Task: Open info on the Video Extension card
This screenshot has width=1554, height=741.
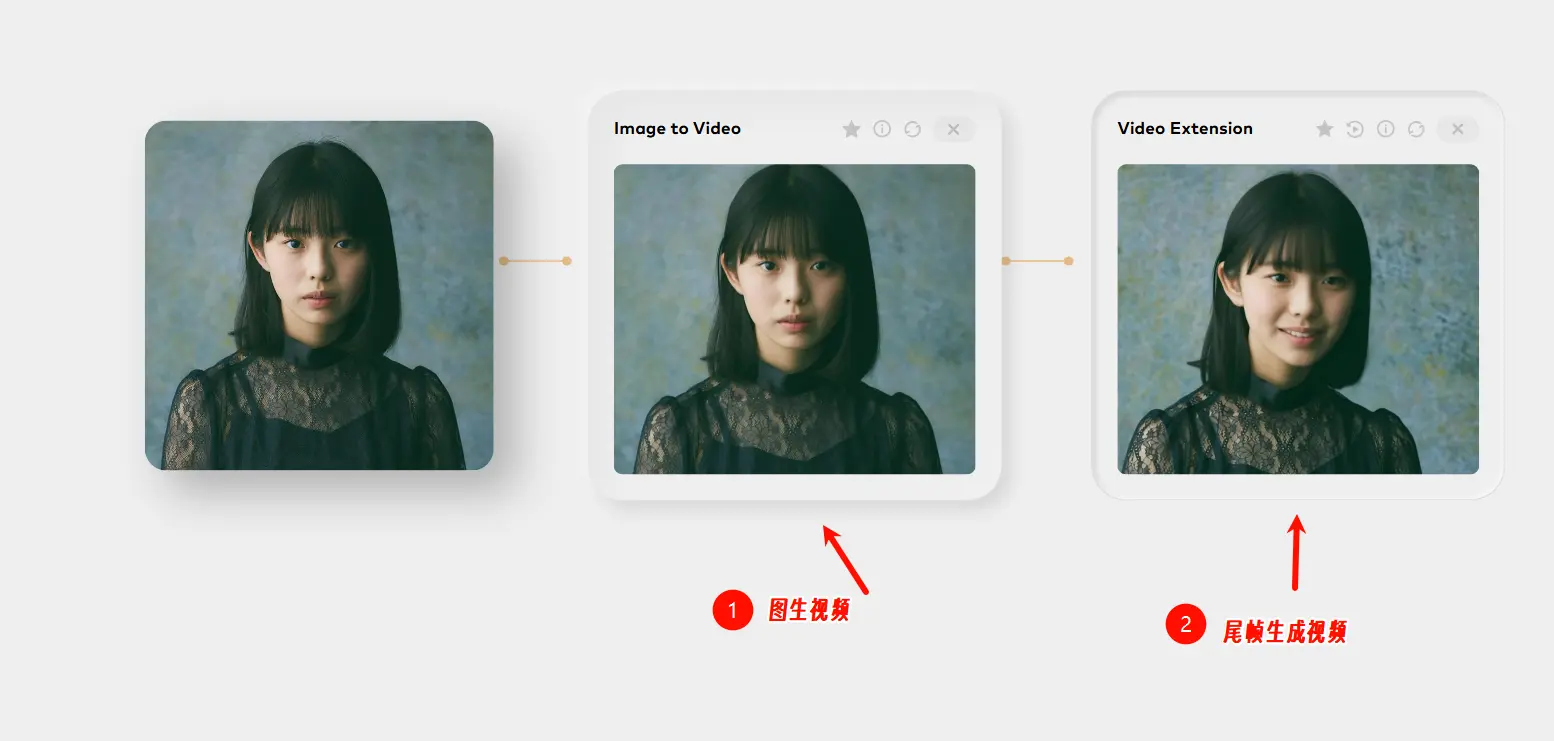Action: coord(1386,129)
